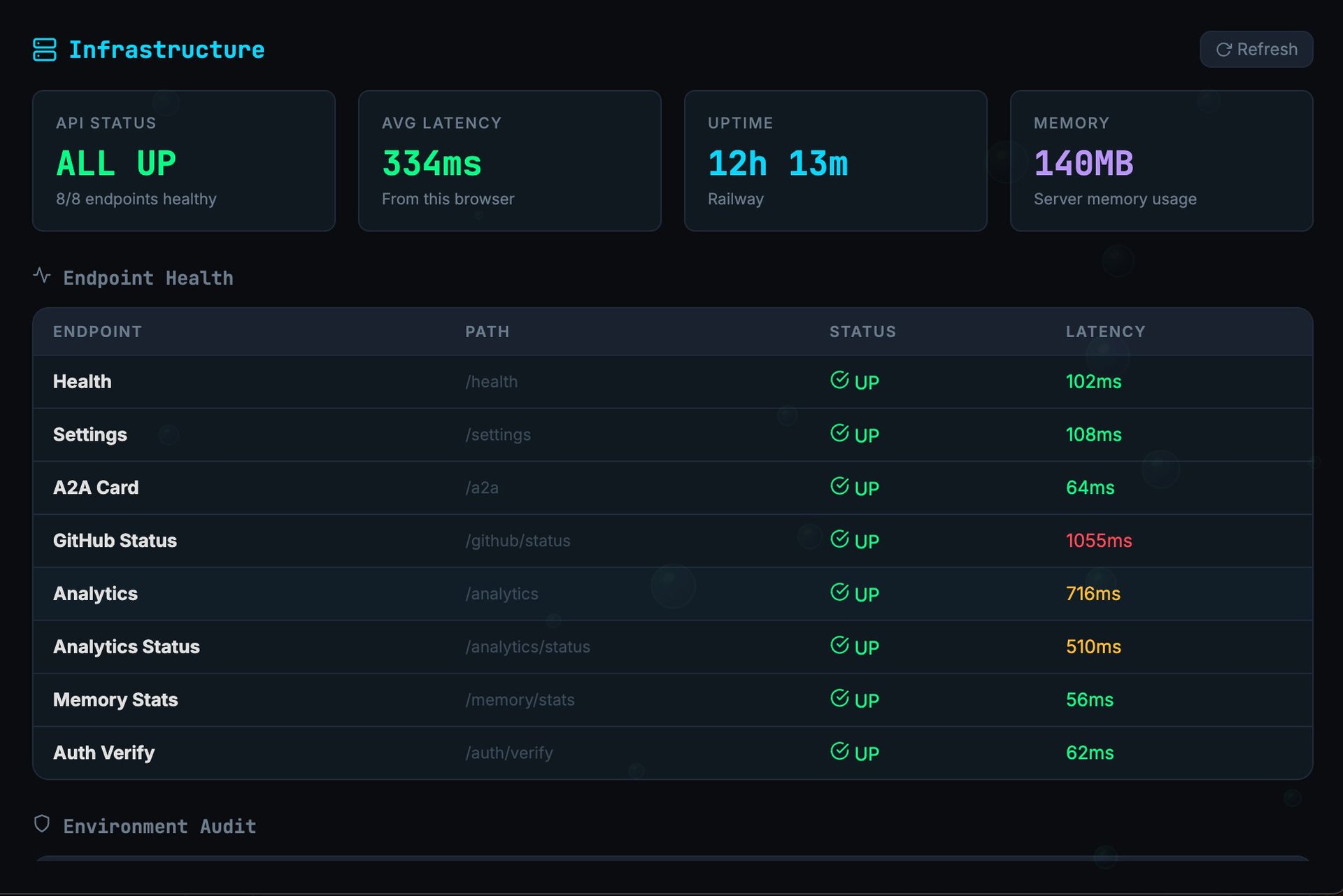Image resolution: width=1343 pixels, height=896 pixels.
Task: Click 'From this browser' caption
Action: pyautogui.click(x=448, y=199)
